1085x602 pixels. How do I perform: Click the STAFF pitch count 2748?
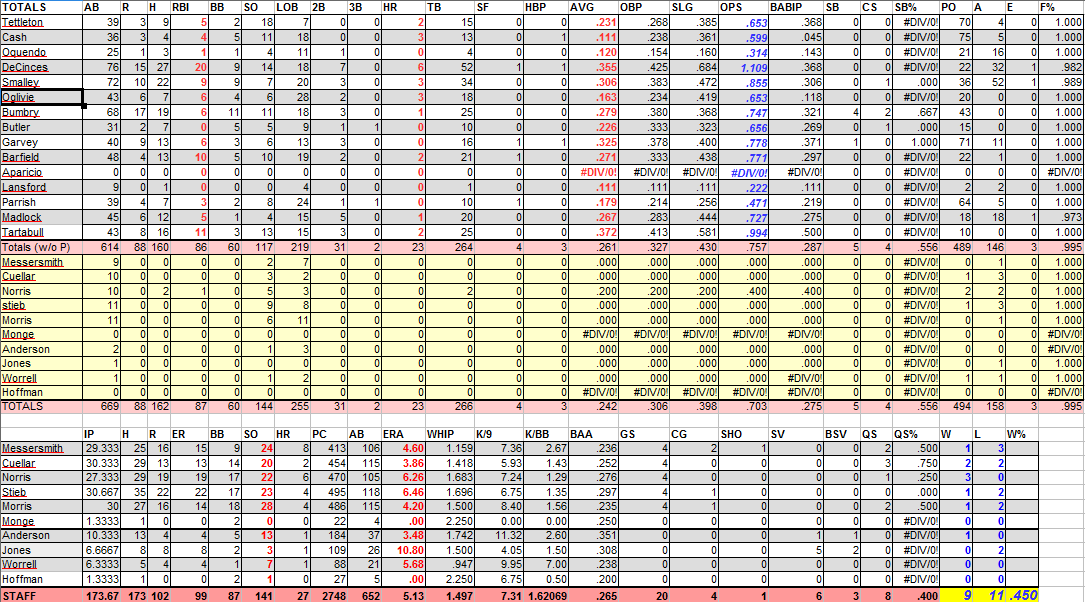[328, 596]
